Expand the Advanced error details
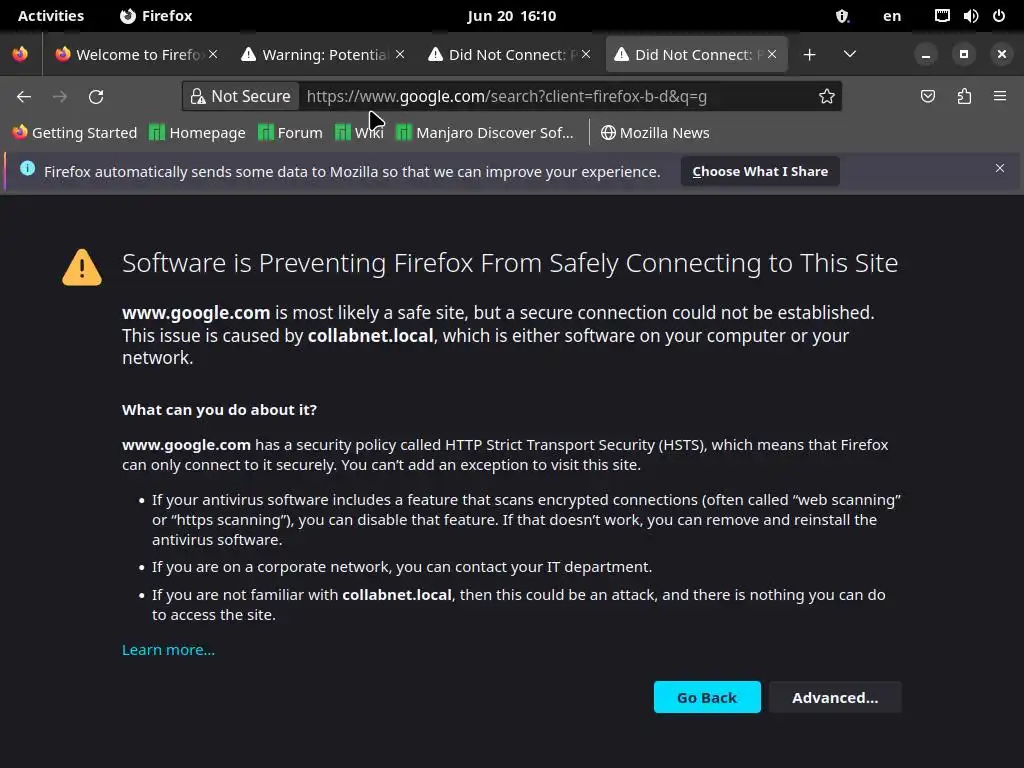Viewport: 1024px width, 768px height. point(834,697)
